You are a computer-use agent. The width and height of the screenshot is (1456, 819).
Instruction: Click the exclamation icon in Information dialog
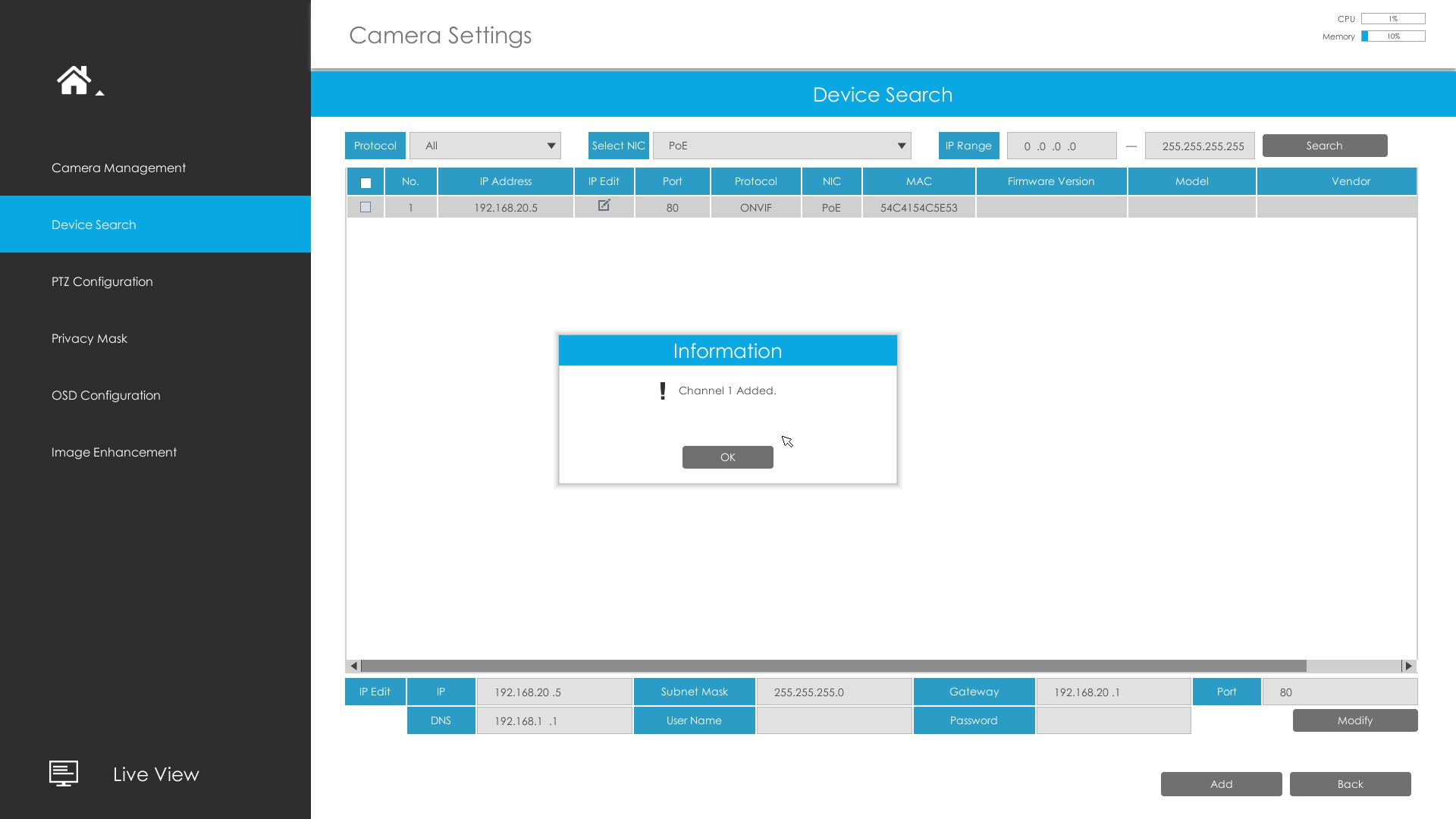pos(663,391)
